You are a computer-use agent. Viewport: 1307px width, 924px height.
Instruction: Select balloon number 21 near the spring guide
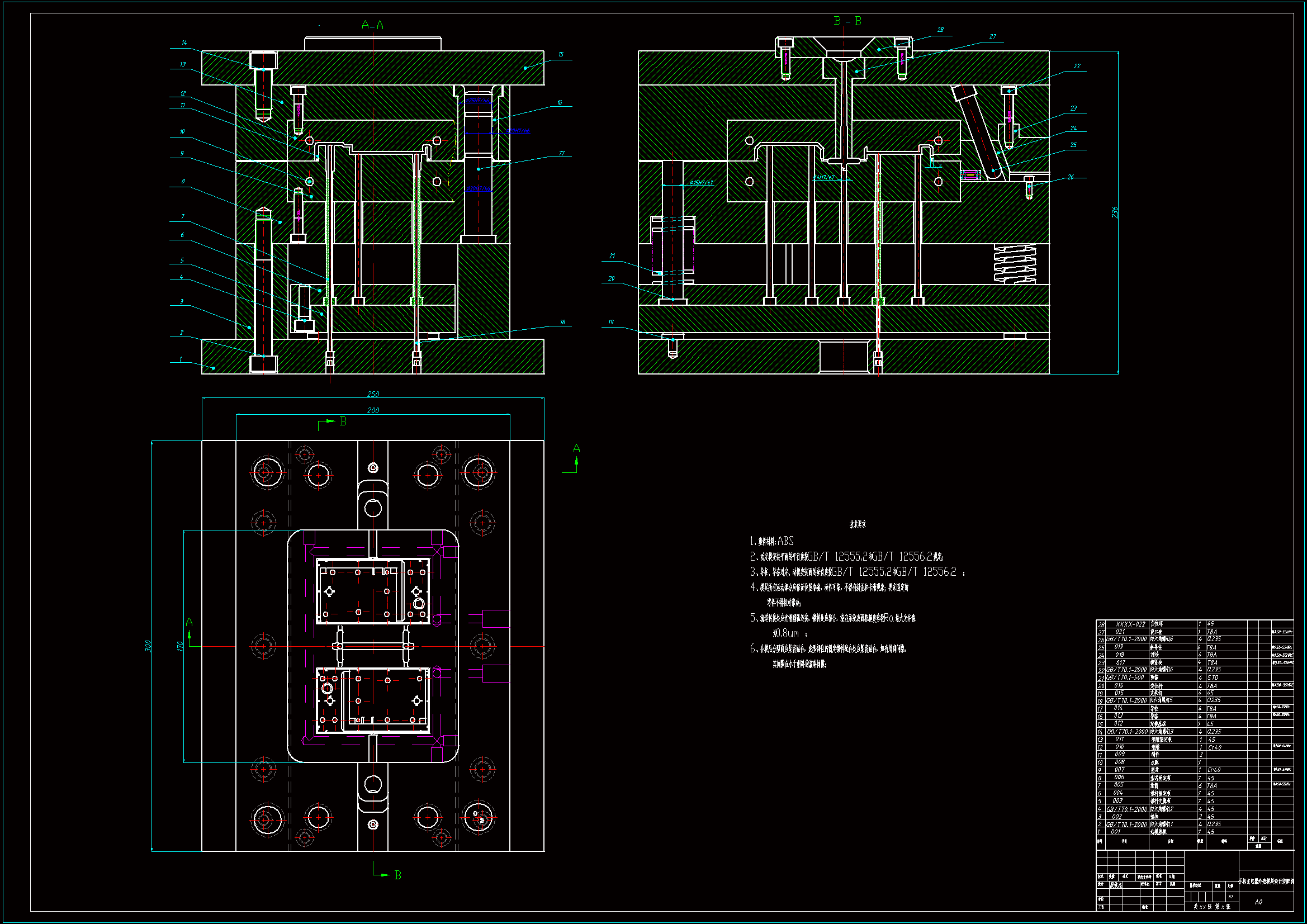(x=612, y=256)
